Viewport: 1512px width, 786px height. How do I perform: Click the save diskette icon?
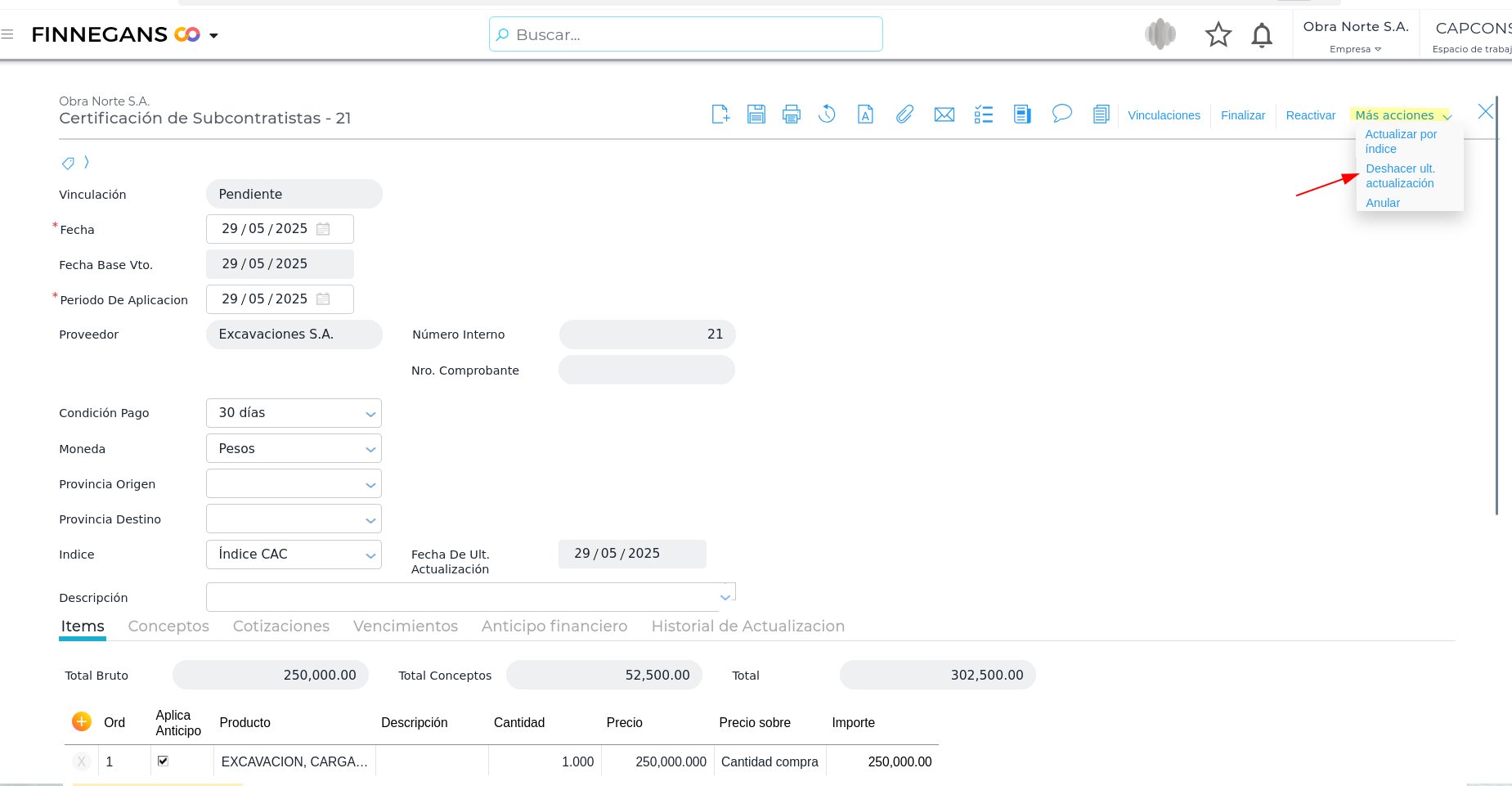pos(756,115)
